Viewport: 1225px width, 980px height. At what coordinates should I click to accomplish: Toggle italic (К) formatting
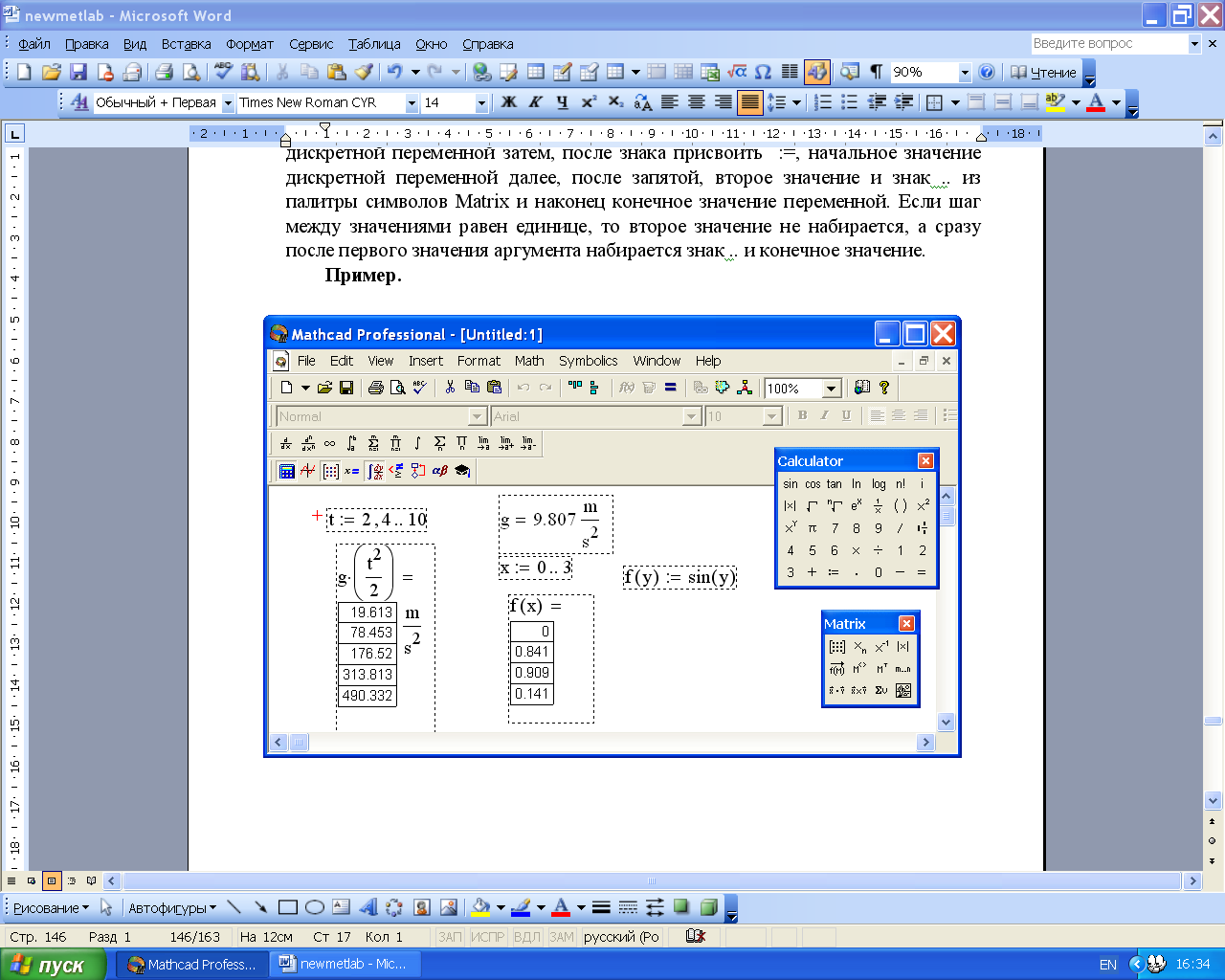[x=535, y=102]
